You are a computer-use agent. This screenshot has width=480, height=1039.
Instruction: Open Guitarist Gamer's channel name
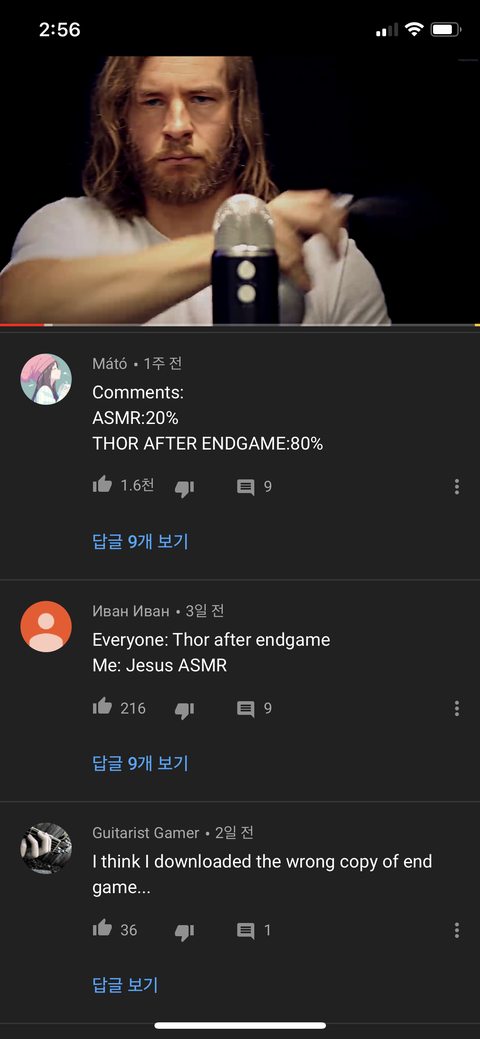click(146, 833)
